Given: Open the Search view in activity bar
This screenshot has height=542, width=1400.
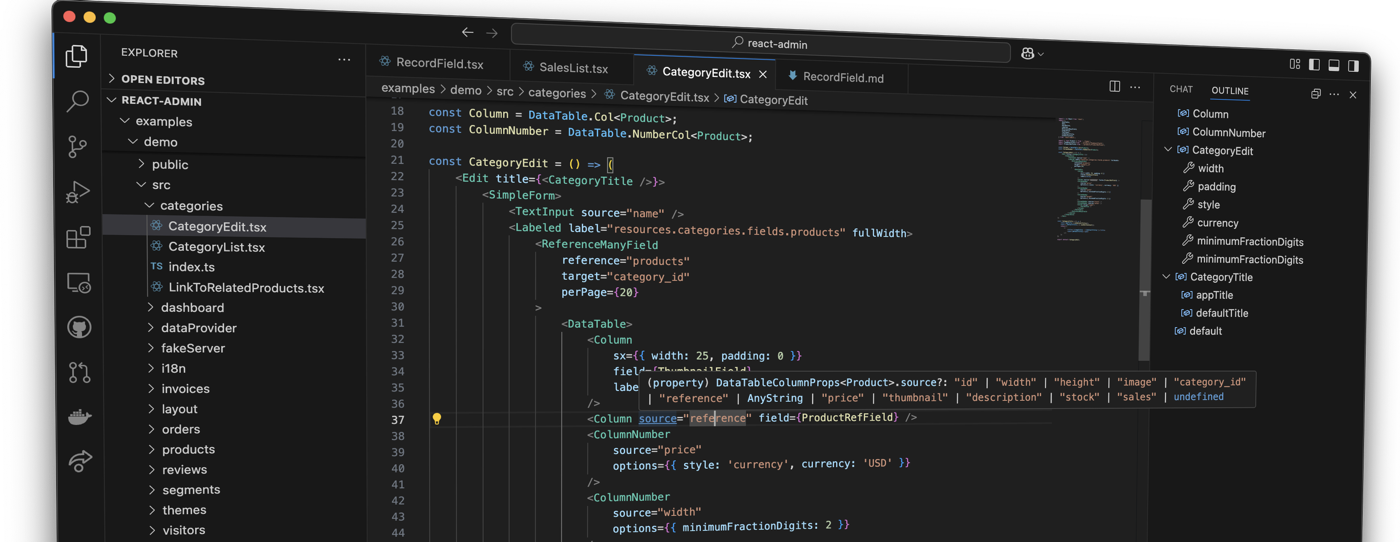Looking at the screenshot, I should point(78,101).
